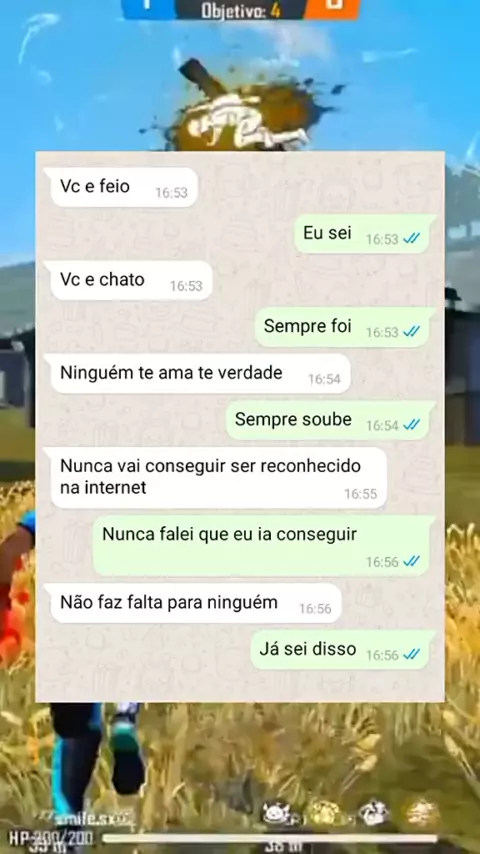The image size is (480, 854).
Task: Tap the second white pet skill icon
Action: click(x=375, y=813)
